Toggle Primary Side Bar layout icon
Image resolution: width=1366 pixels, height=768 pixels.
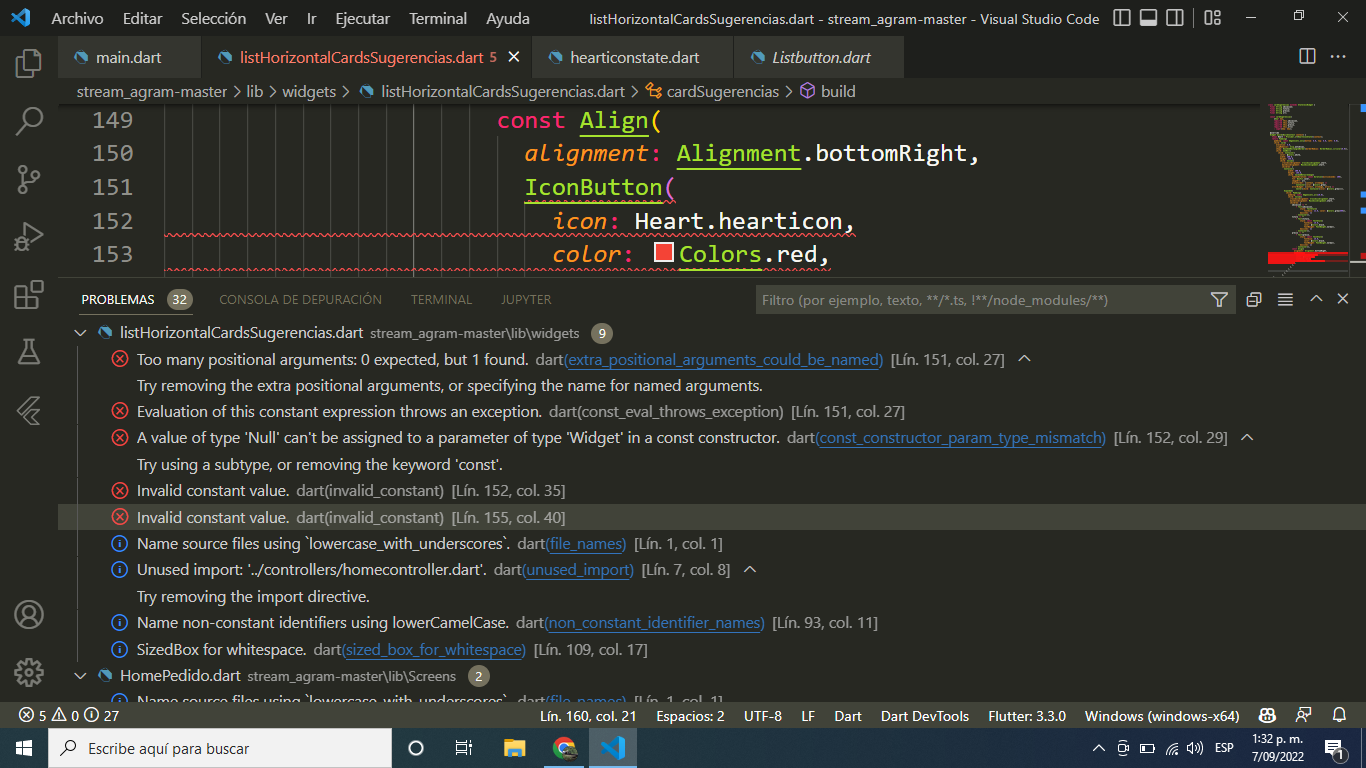point(1123,18)
